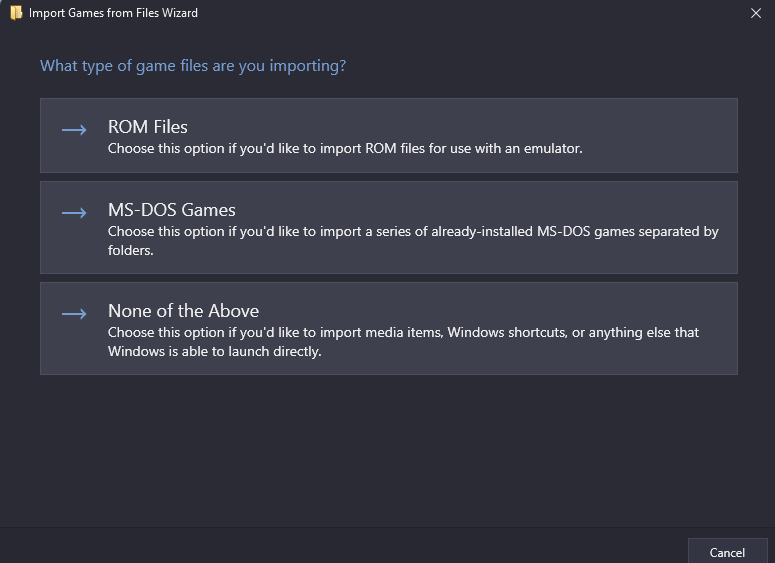The height and width of the screenshot is (563, 775).
Task: Click the media items and Windows shortcuts description
Action: pos(403,342)
